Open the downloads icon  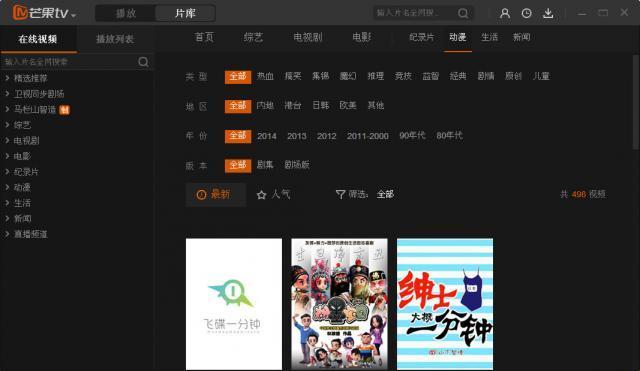[x=548, y=13]
